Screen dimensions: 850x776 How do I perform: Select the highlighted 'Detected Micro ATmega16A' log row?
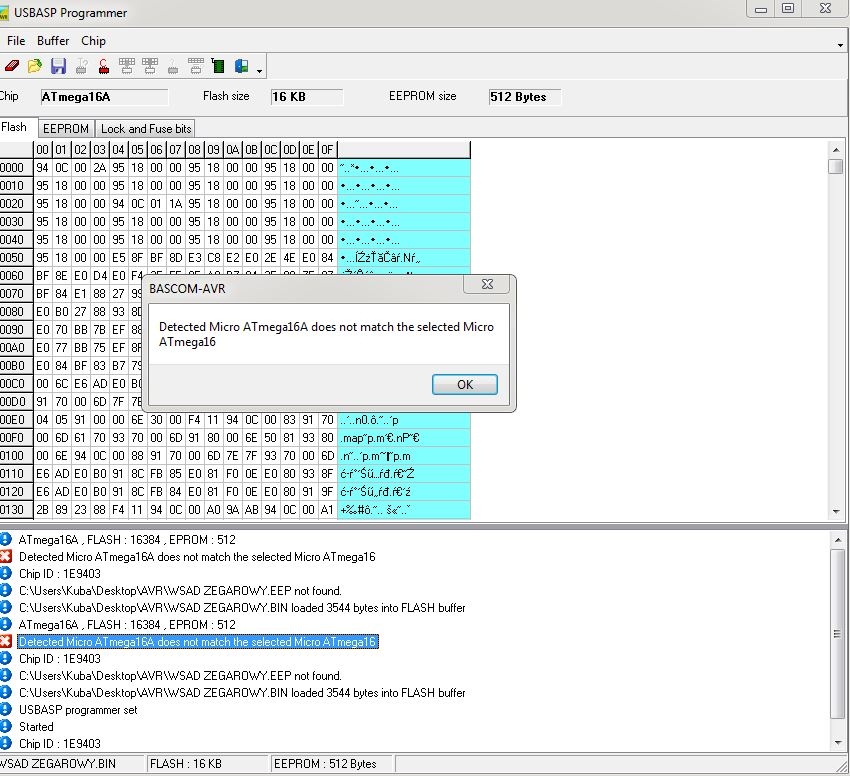[x=198, y=642]
